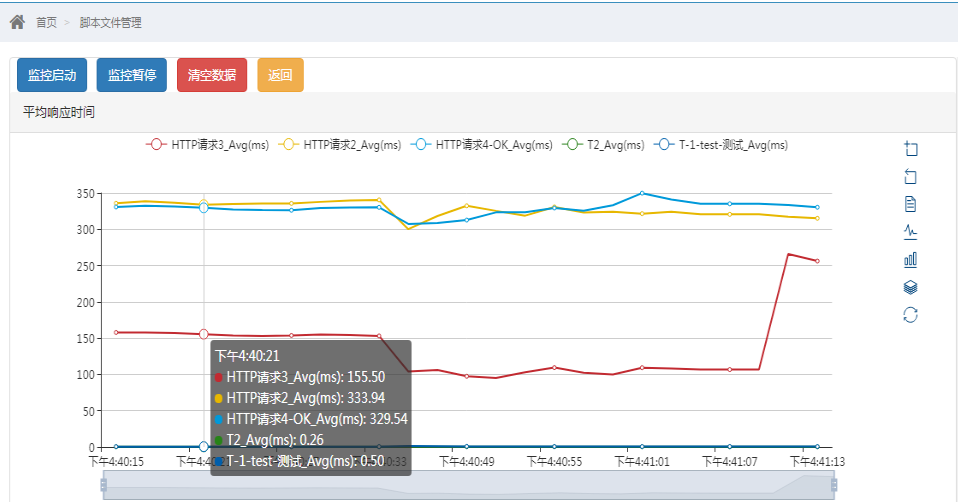
Task: Click the 下午4:41:13 axis label
Action: click(817, 462)
